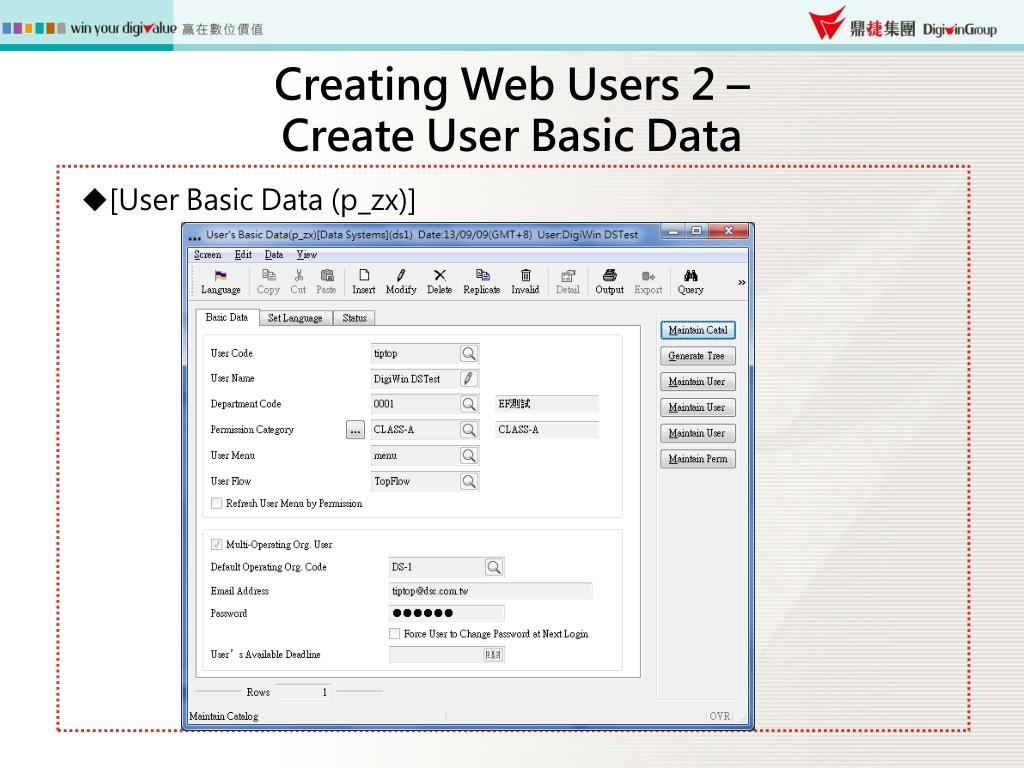Open the Detail toolbar tool
The image size is (1024, 768).
(568, 282)
